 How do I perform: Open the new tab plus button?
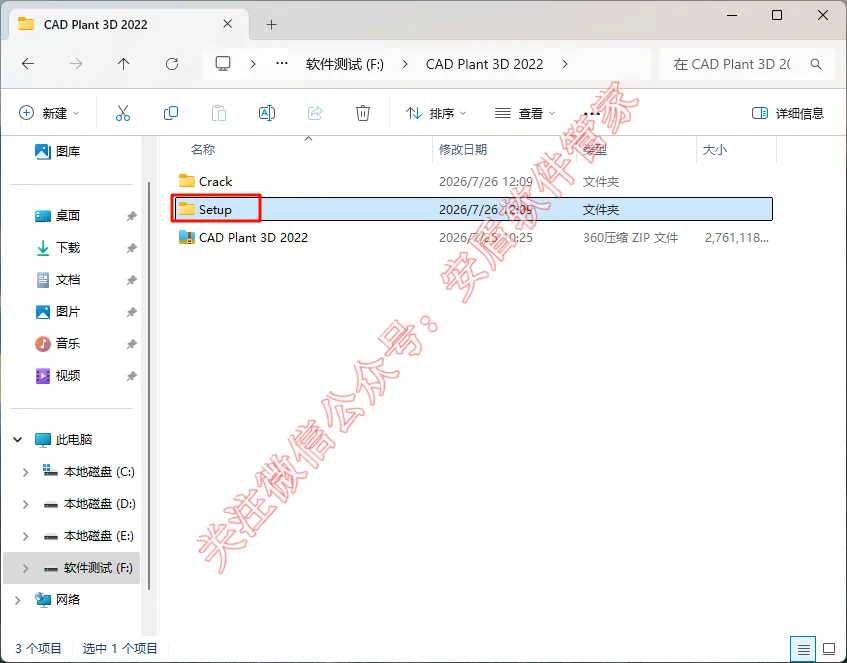point(272,24)
